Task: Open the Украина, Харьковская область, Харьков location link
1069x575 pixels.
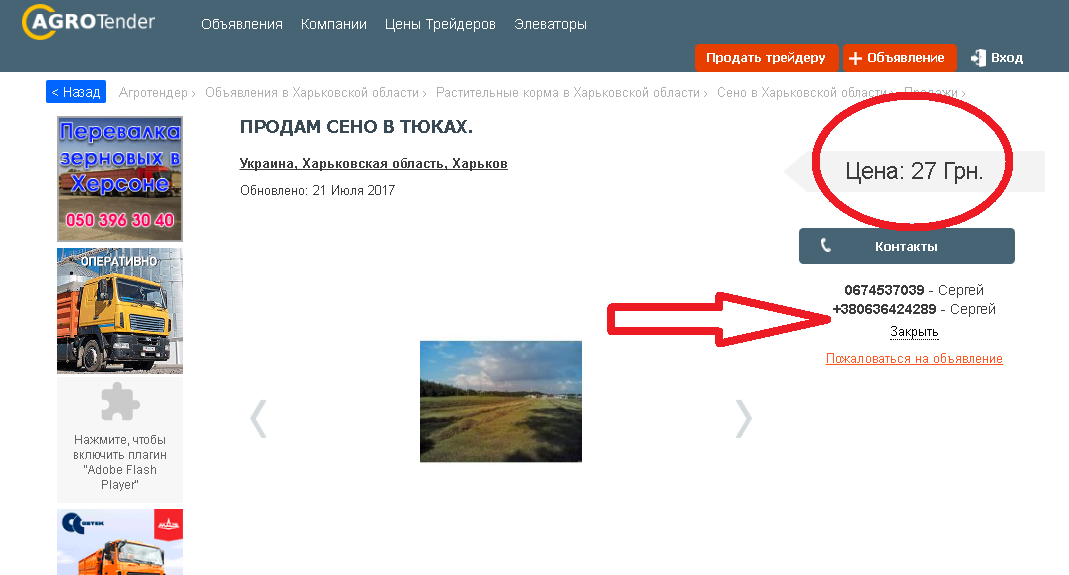Action: [374, 164]
